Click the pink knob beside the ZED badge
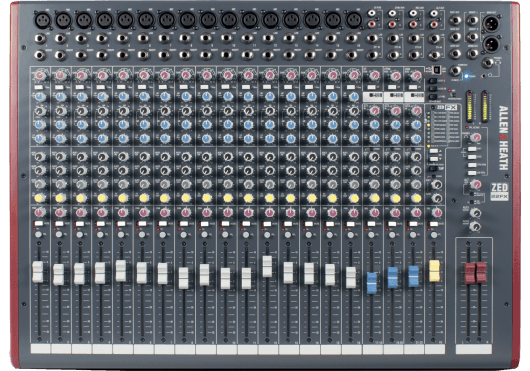 coord(476,184)
